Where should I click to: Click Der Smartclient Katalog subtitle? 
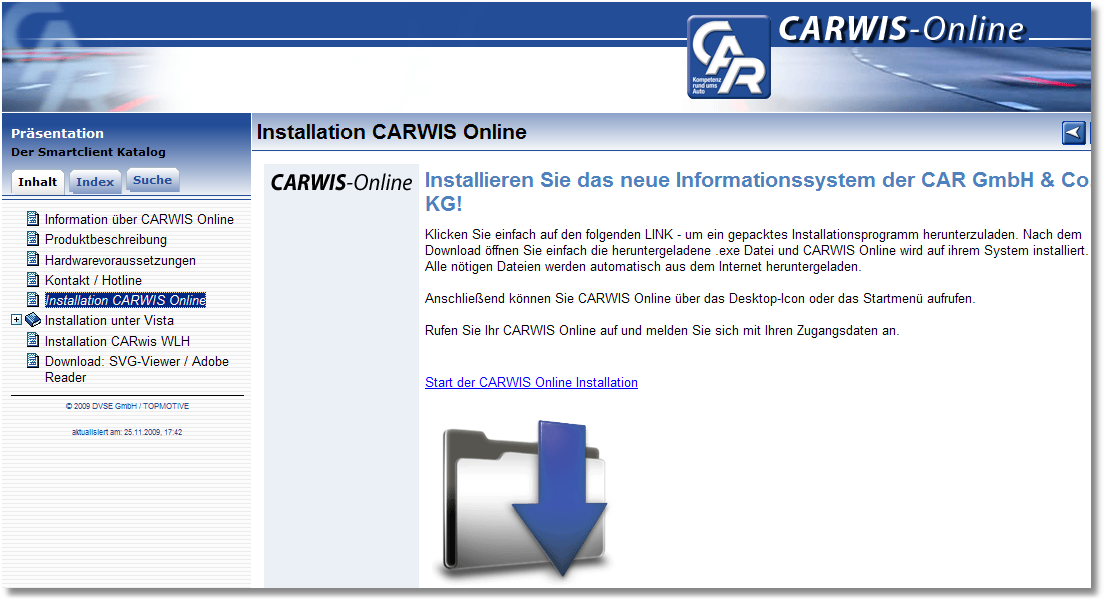point(88,152)
